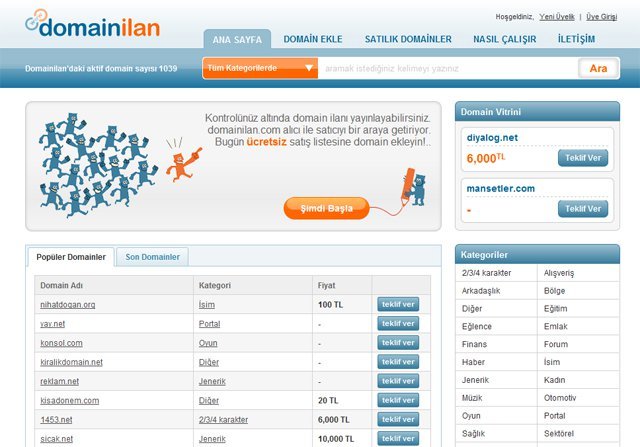Viewport: 640px width, 447px height.
Task: Open SATILIK DOMAİNLER menu item
Action: click(x=408, y=39)
